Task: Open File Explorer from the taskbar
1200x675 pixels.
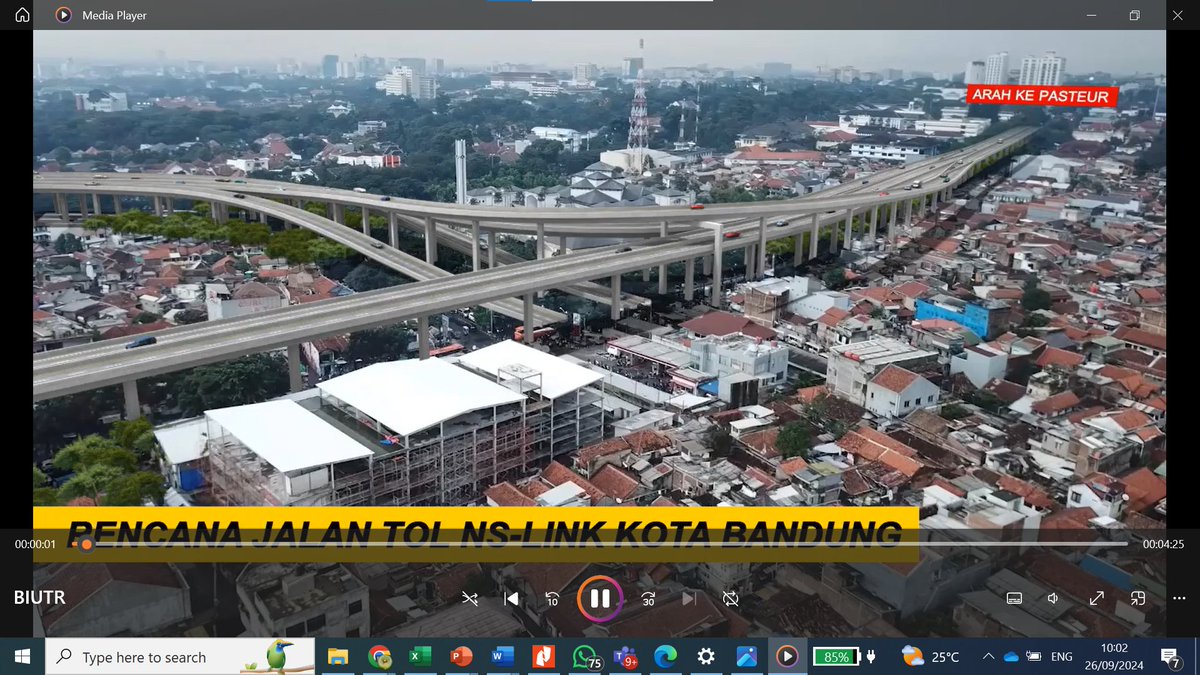Action: click(x=338, y=657)
